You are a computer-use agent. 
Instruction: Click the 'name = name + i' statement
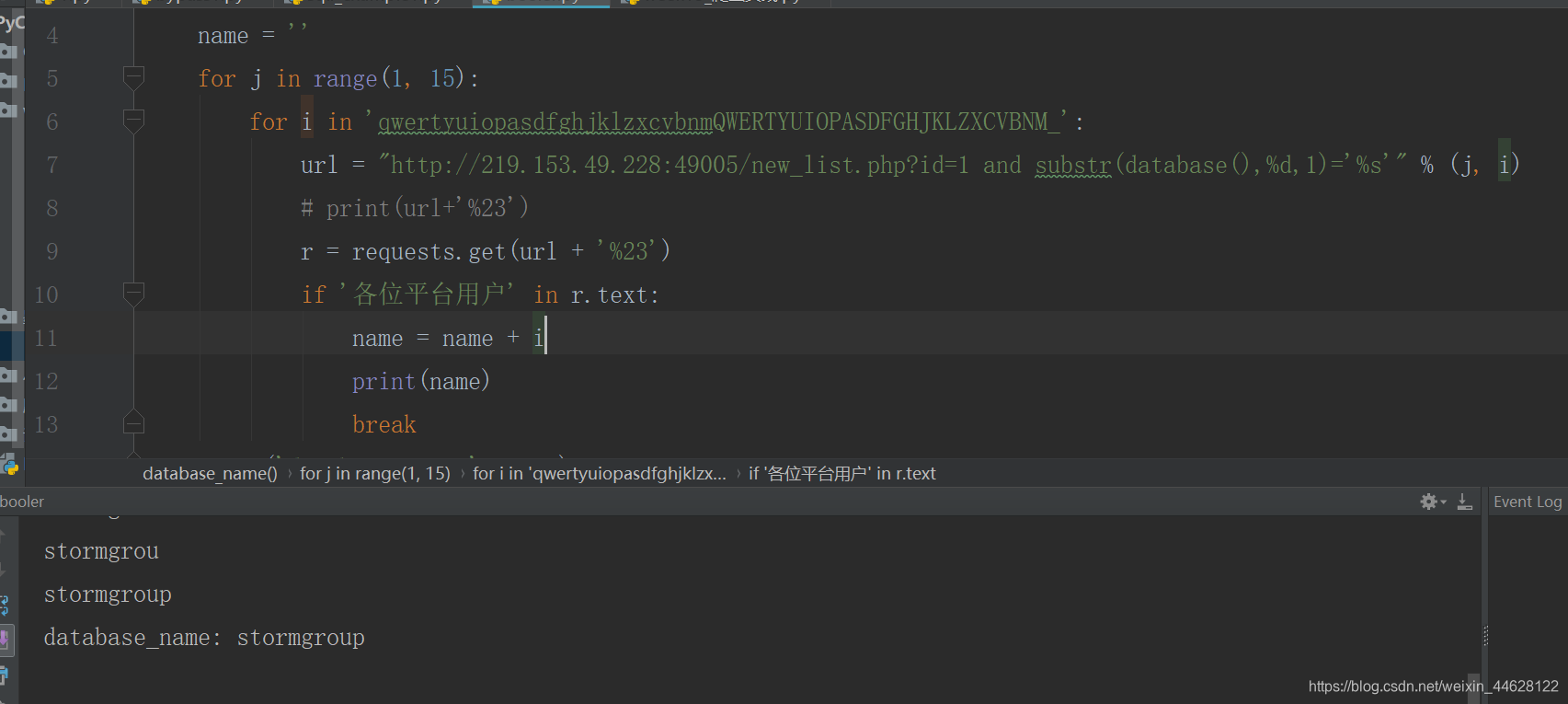click(x=448, y=339)
